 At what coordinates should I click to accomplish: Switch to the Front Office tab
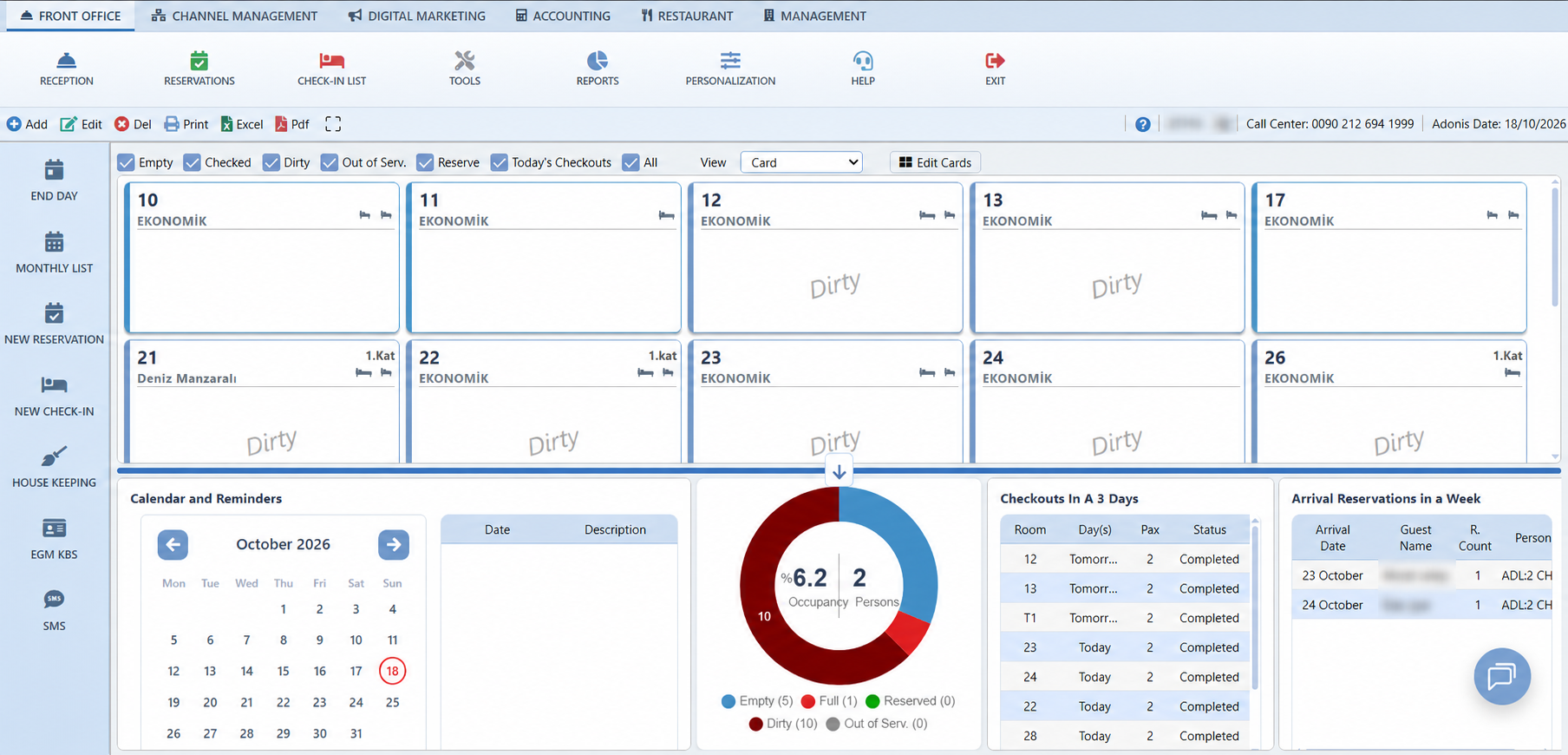click(70, 16)
